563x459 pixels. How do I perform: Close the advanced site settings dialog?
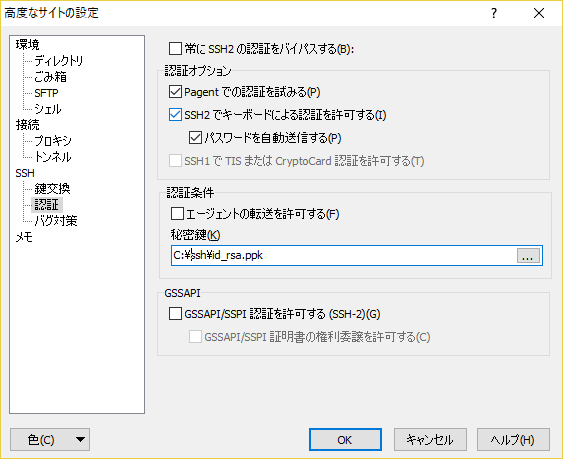click(539, 13)
